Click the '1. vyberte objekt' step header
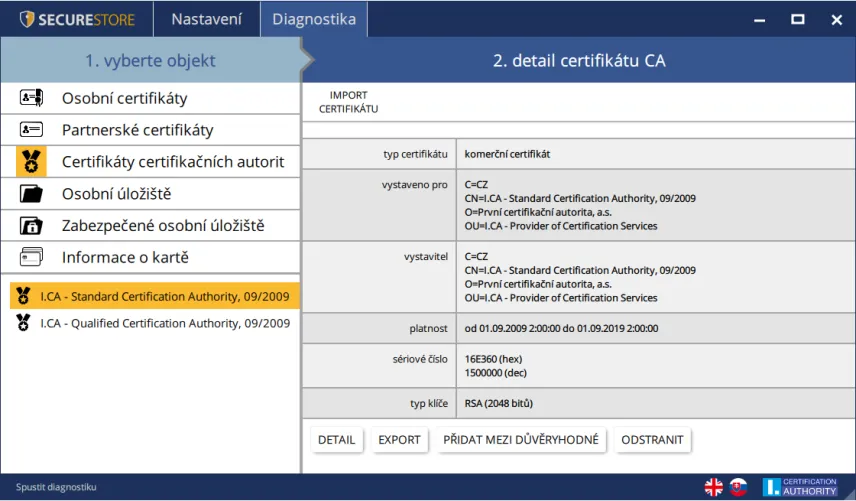 click(x=151, y=60)
